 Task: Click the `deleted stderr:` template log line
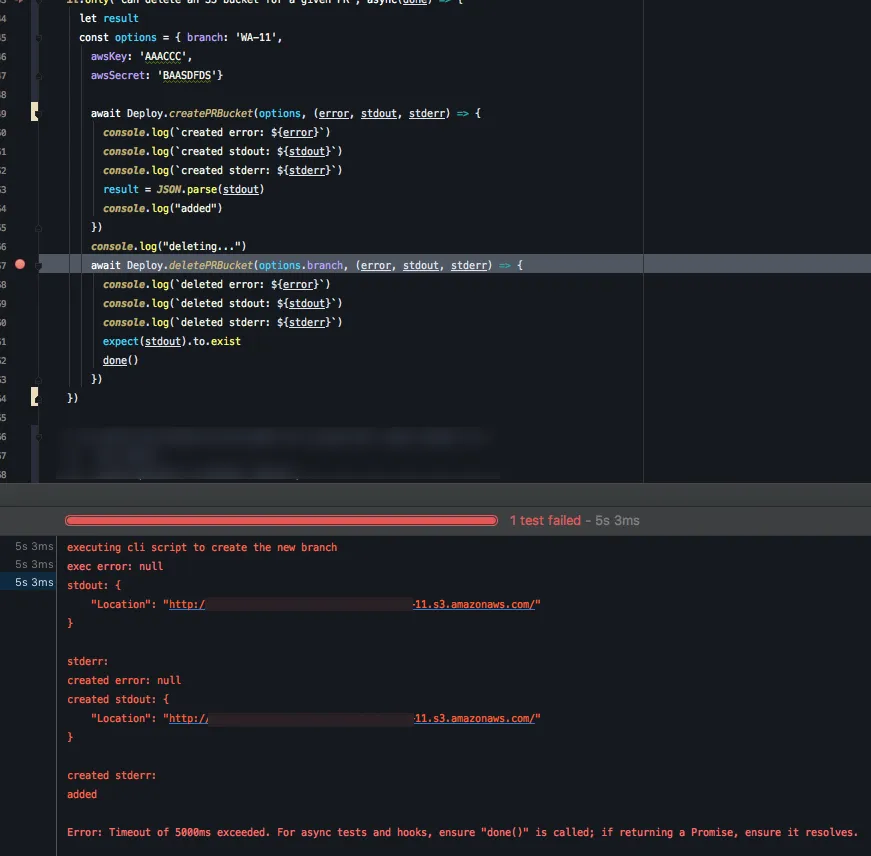click(223, 323)
